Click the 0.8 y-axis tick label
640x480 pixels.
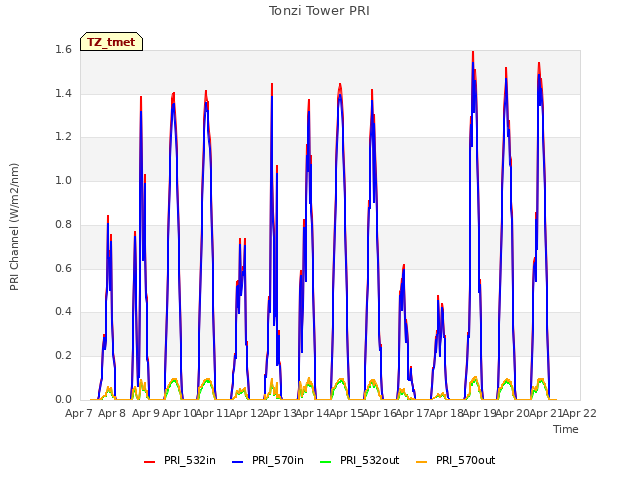coord(63,224)
